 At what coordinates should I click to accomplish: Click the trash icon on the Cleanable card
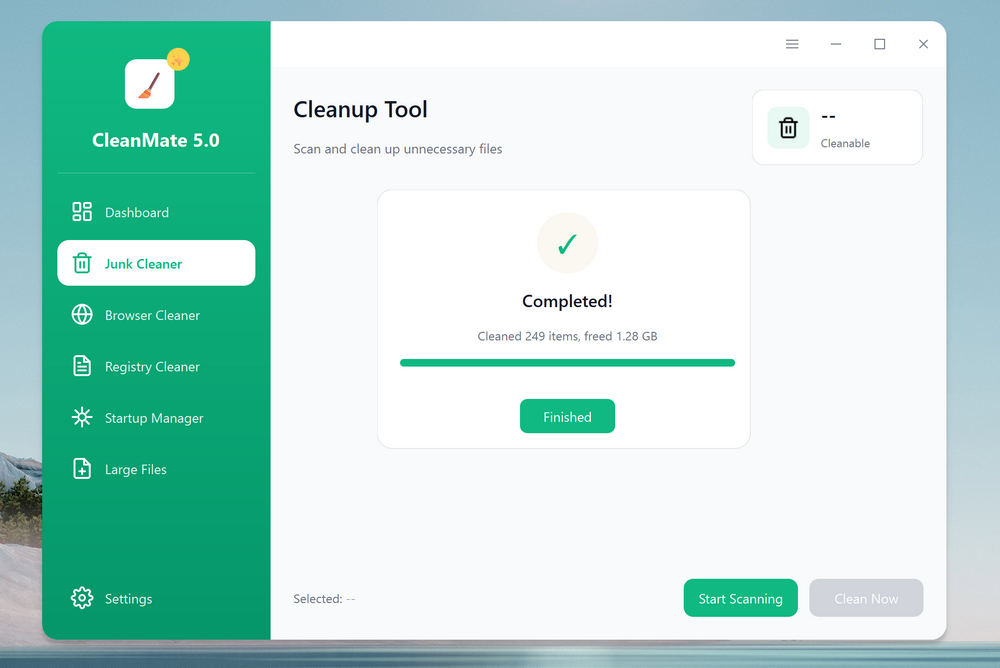[x=788, y=127]
